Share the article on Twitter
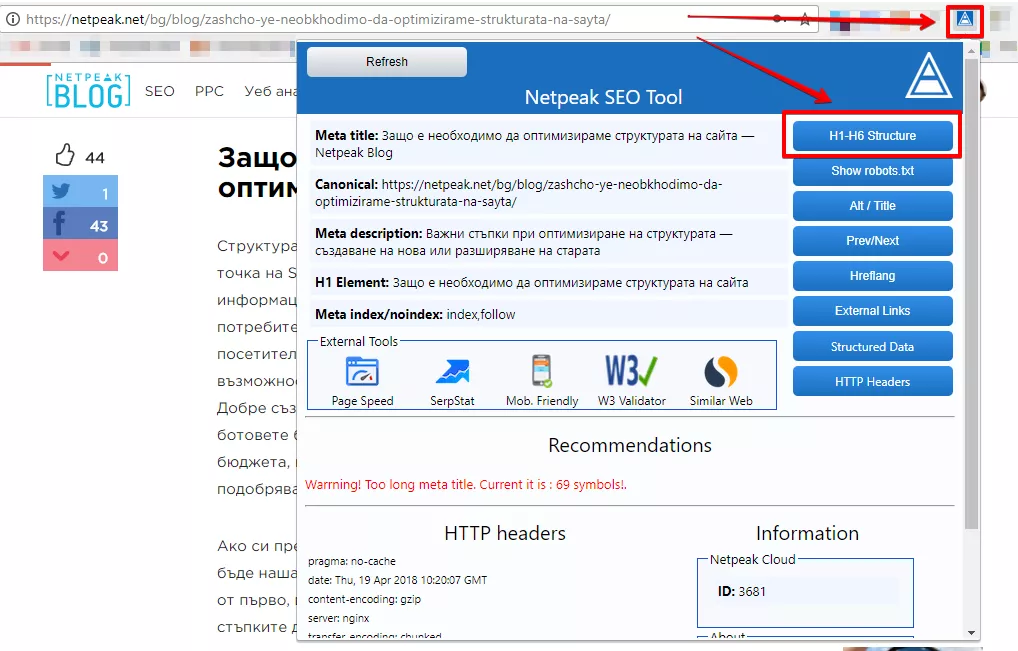Image resolution: width=1018 pixels, height=651 pixels. [x=81, y=191]
